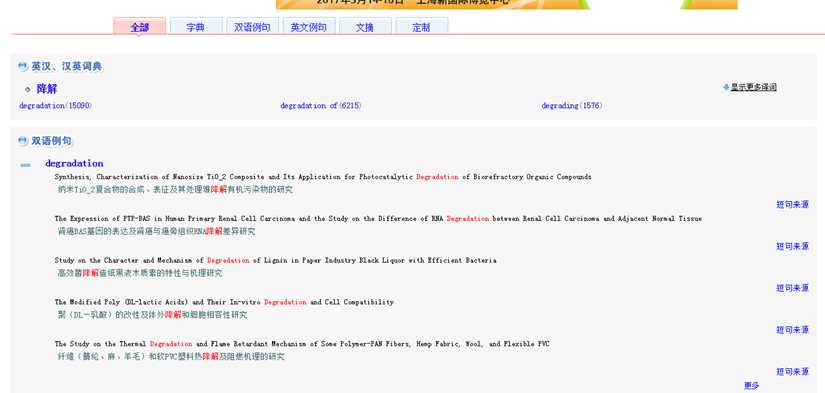The image size is (825, 393).
Task: Click the Chinese sentence about 纤维和软PVC塑料
Action: tap(171, 357)
